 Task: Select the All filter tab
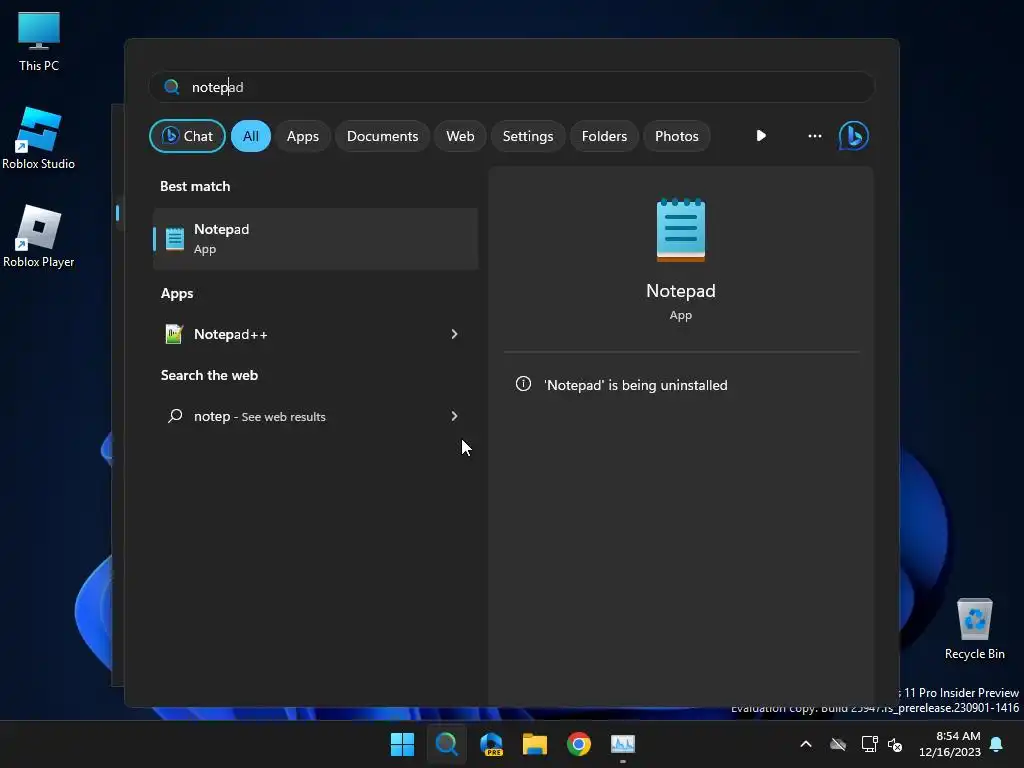click(251, 136)
